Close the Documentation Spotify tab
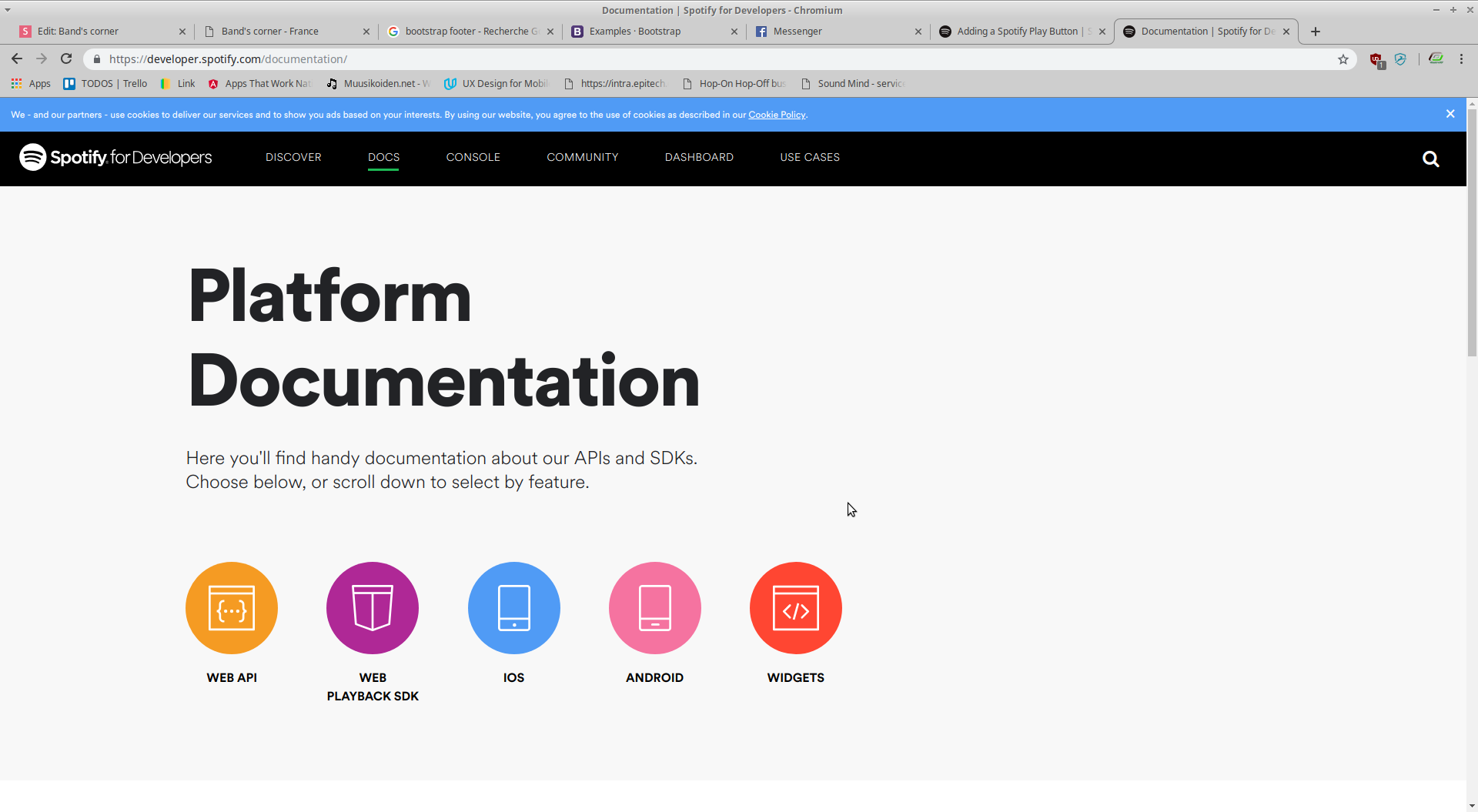 tap(1286, 32)
